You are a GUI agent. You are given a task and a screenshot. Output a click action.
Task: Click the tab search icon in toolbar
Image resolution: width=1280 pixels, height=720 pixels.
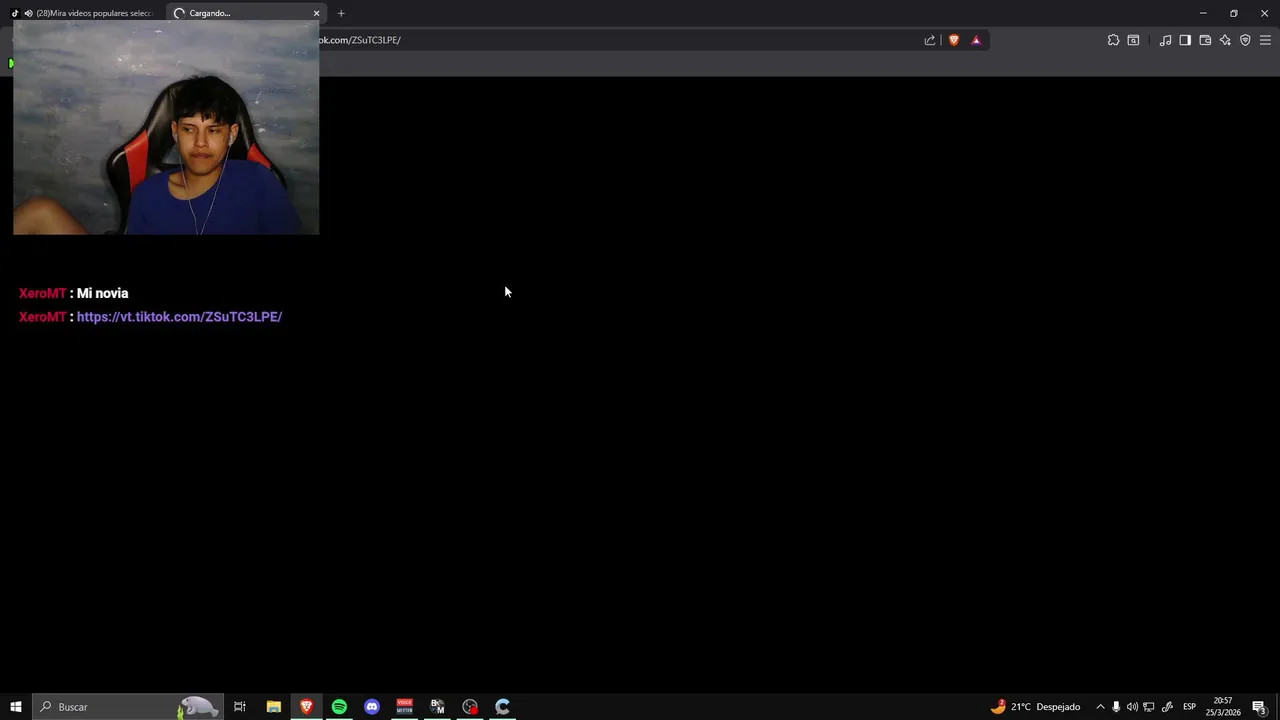pos(1133,40)
